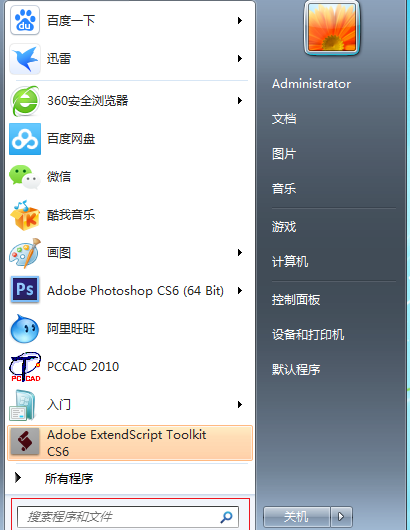
Task: Open 计算机 from right pane
Action: coord(290,262)
